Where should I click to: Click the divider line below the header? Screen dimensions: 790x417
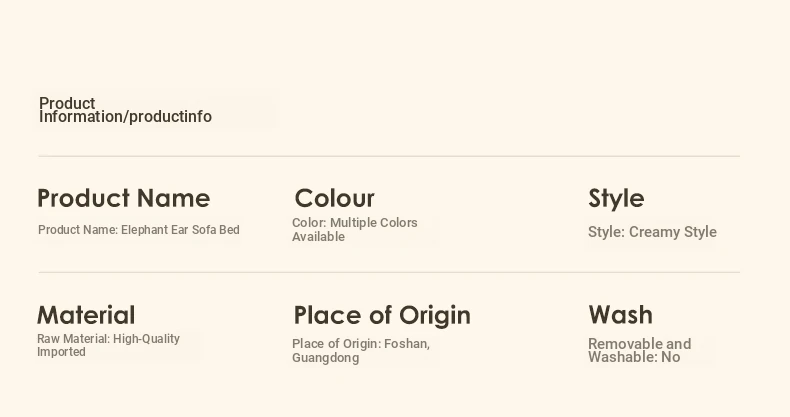pyautogui.click(x=389, y=157)
